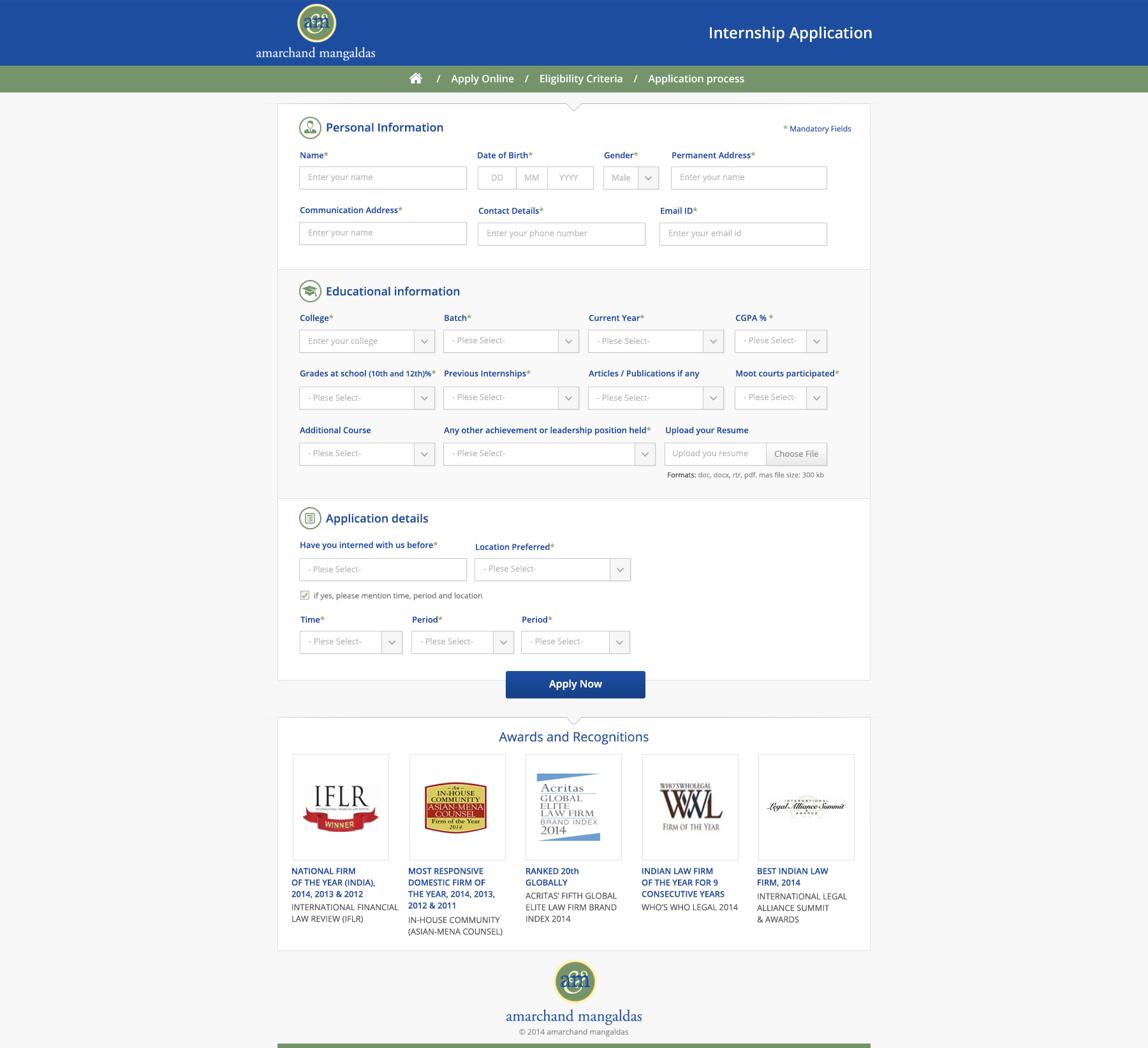Open the Apply Online menu item
The width and height of the screenshot is (1148, 1048).
[482, 78]
